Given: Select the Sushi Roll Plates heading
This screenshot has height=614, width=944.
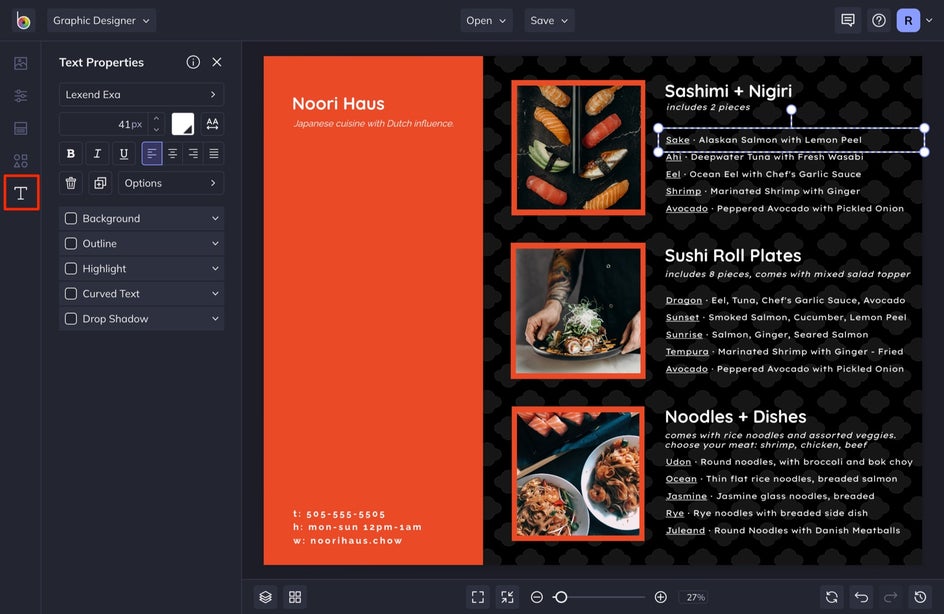Looking at the screenshot, I should [733, 255].
